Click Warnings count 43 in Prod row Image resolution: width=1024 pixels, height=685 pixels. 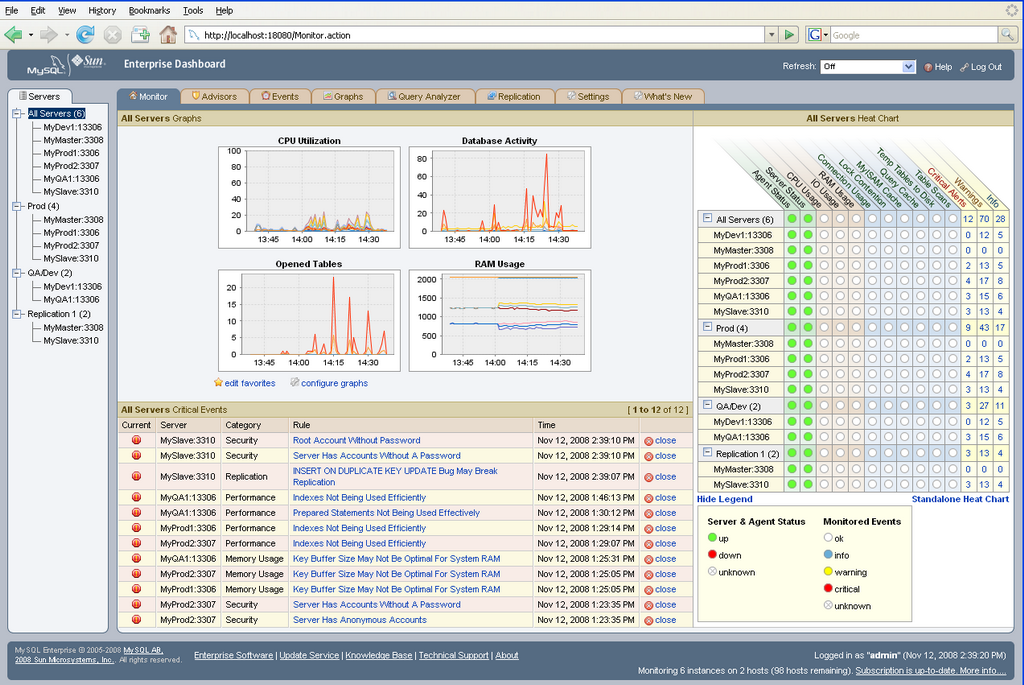click(984, 328)
